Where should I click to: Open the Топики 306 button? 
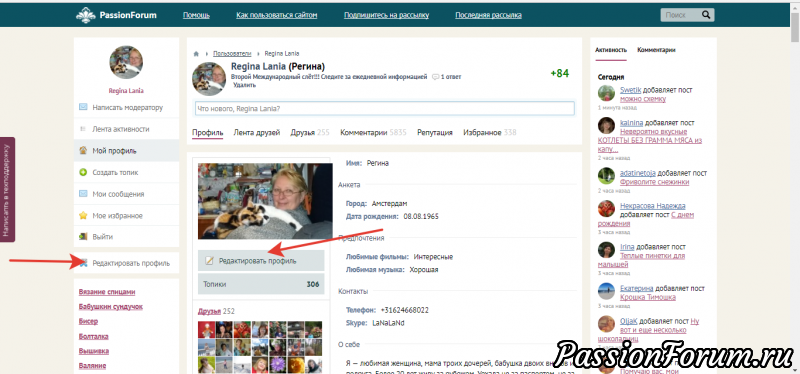[261, 284]
